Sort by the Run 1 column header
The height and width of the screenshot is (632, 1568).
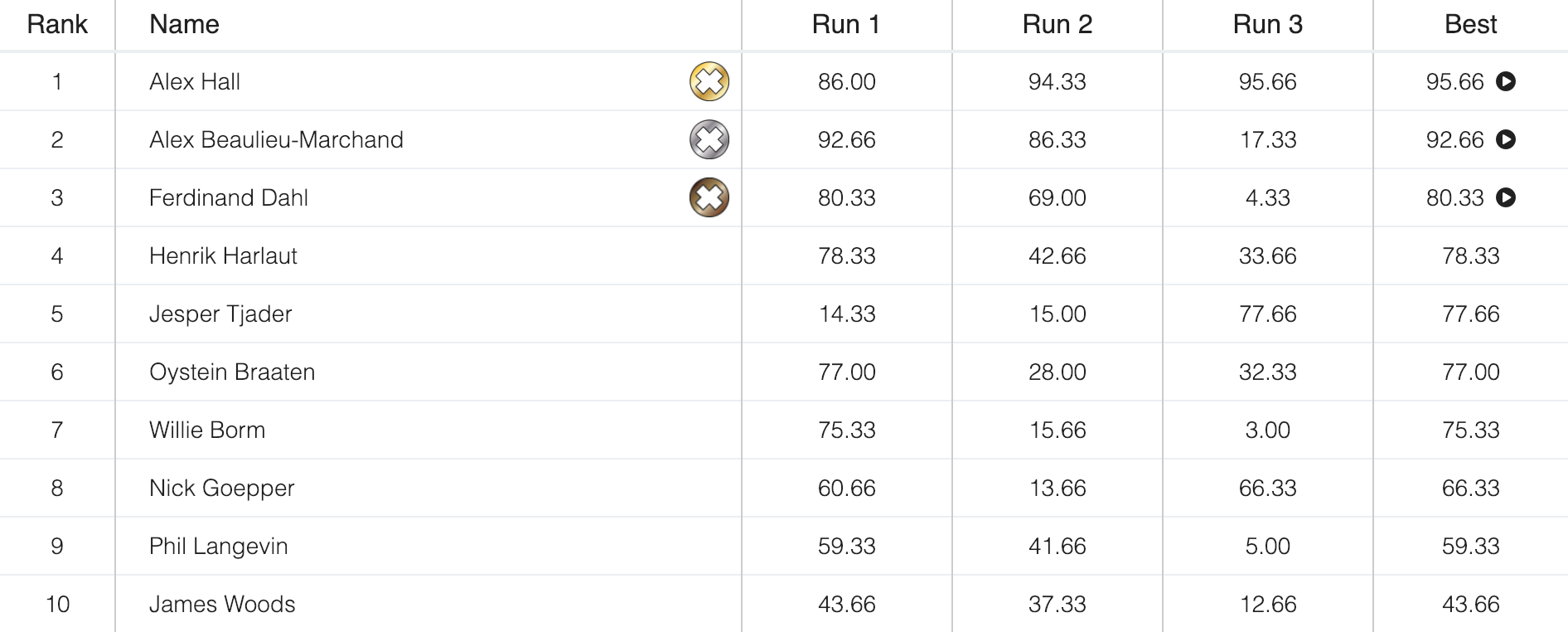point(844,24)
